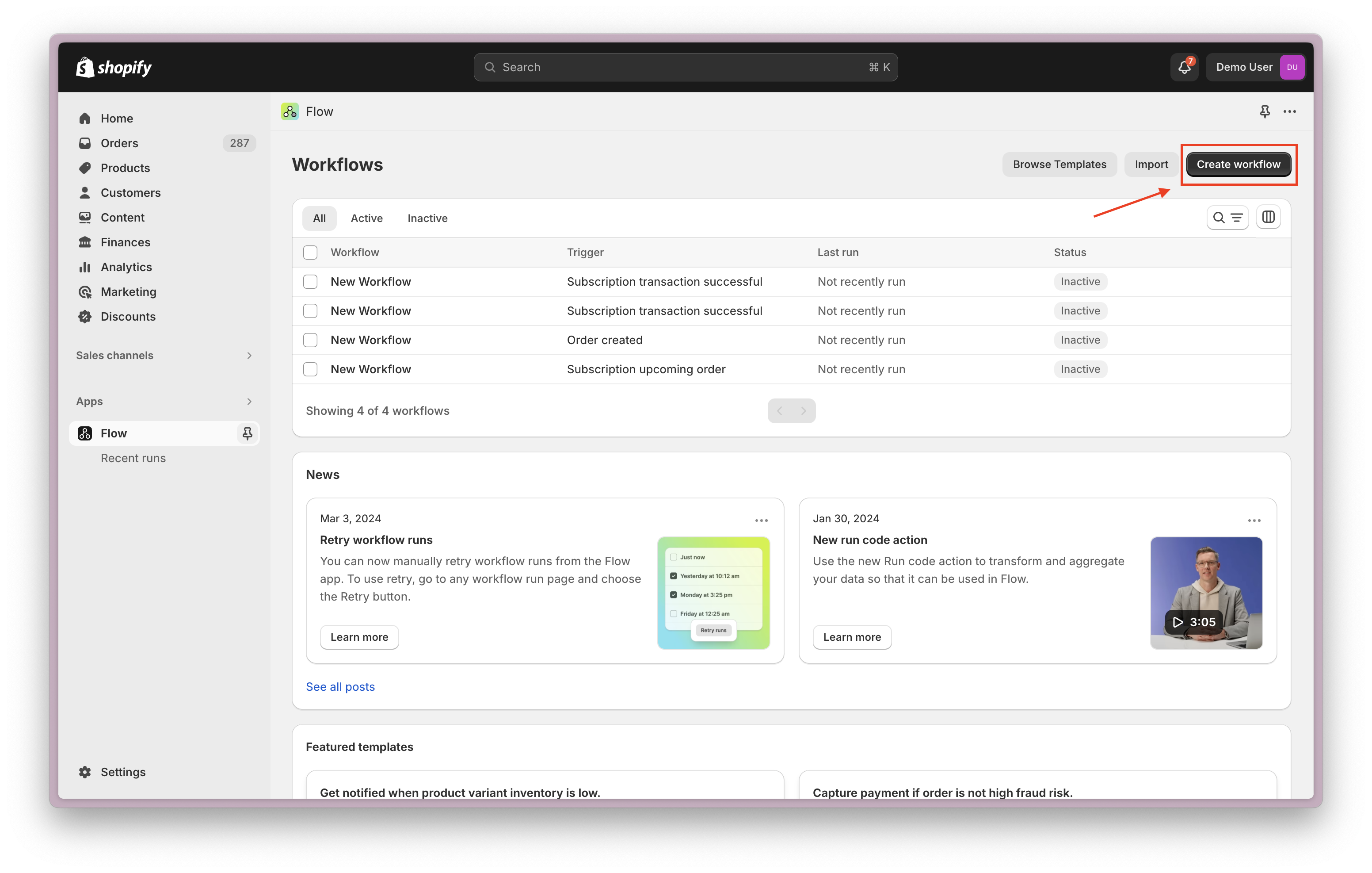Expand the Apps section chevron
Image resolution: width=1372 pixels, height=873 pixels.
pos(249,402)
